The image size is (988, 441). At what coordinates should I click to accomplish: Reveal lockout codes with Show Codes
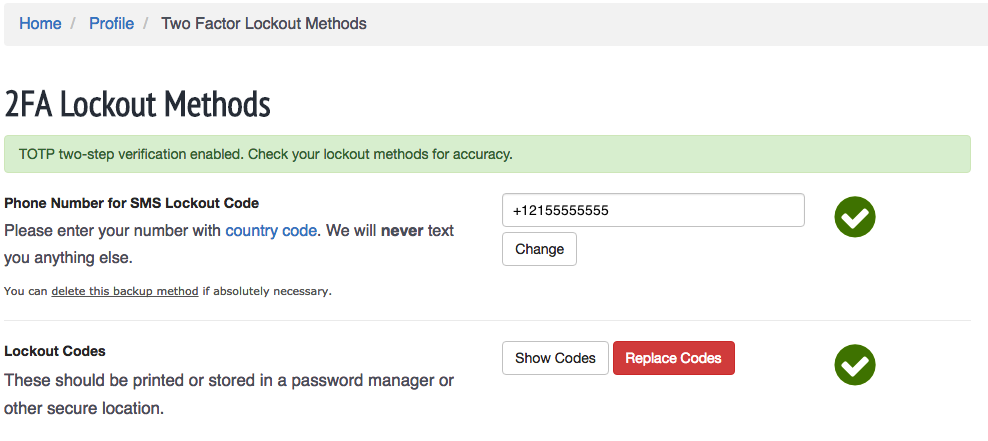(555, 358)
